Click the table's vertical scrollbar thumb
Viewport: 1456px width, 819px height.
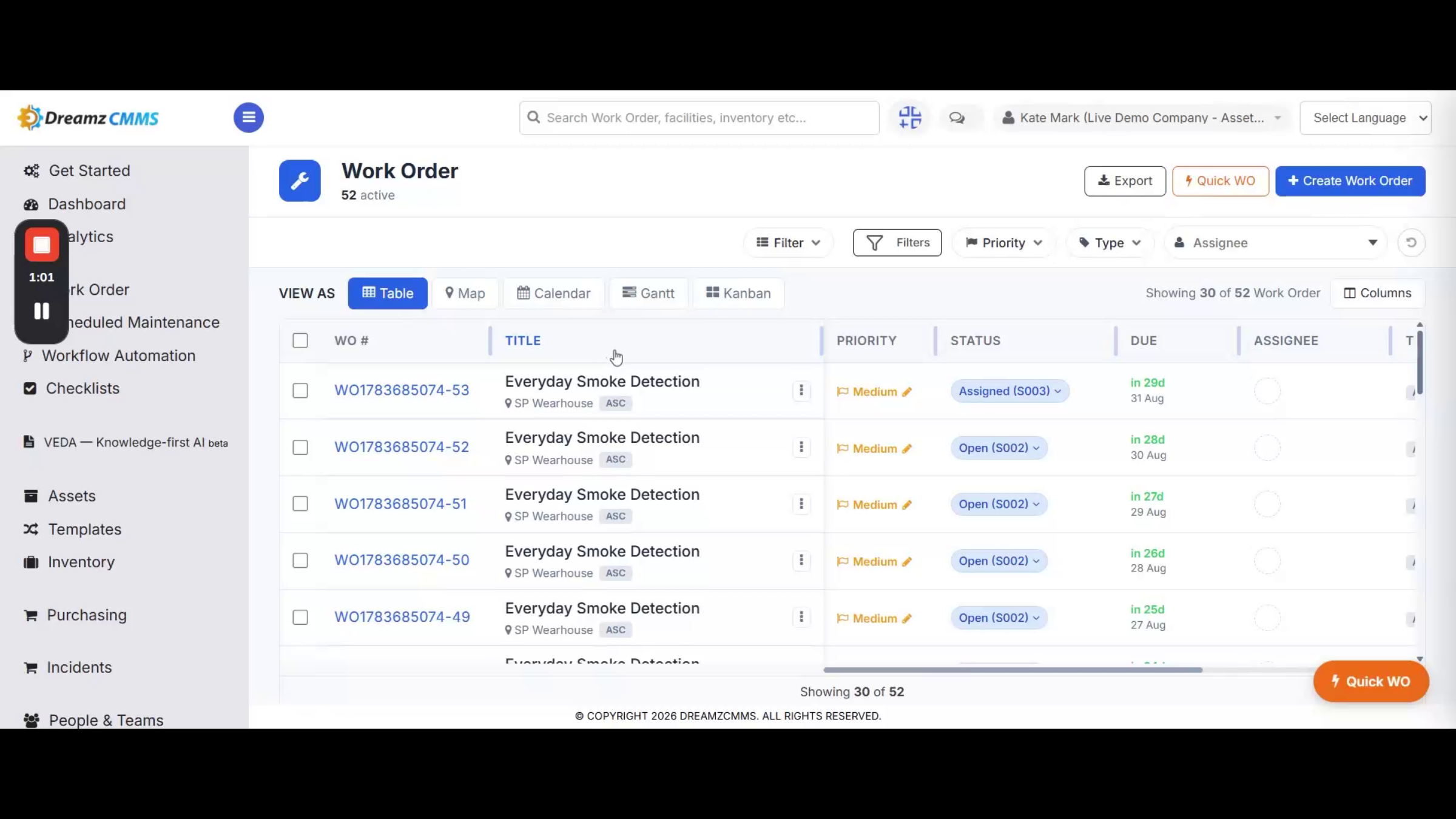1420,363
